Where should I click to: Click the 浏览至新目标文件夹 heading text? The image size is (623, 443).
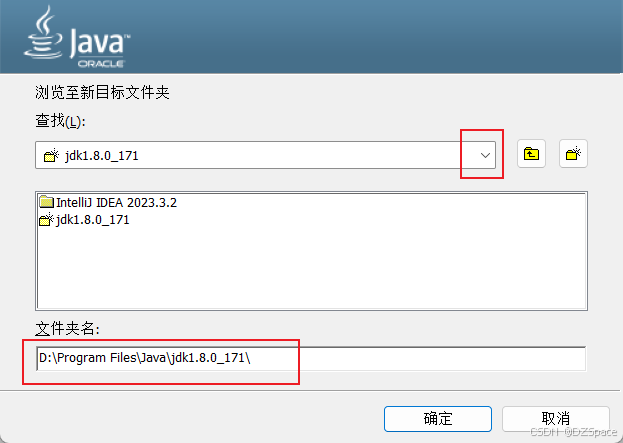pos(102,93)
